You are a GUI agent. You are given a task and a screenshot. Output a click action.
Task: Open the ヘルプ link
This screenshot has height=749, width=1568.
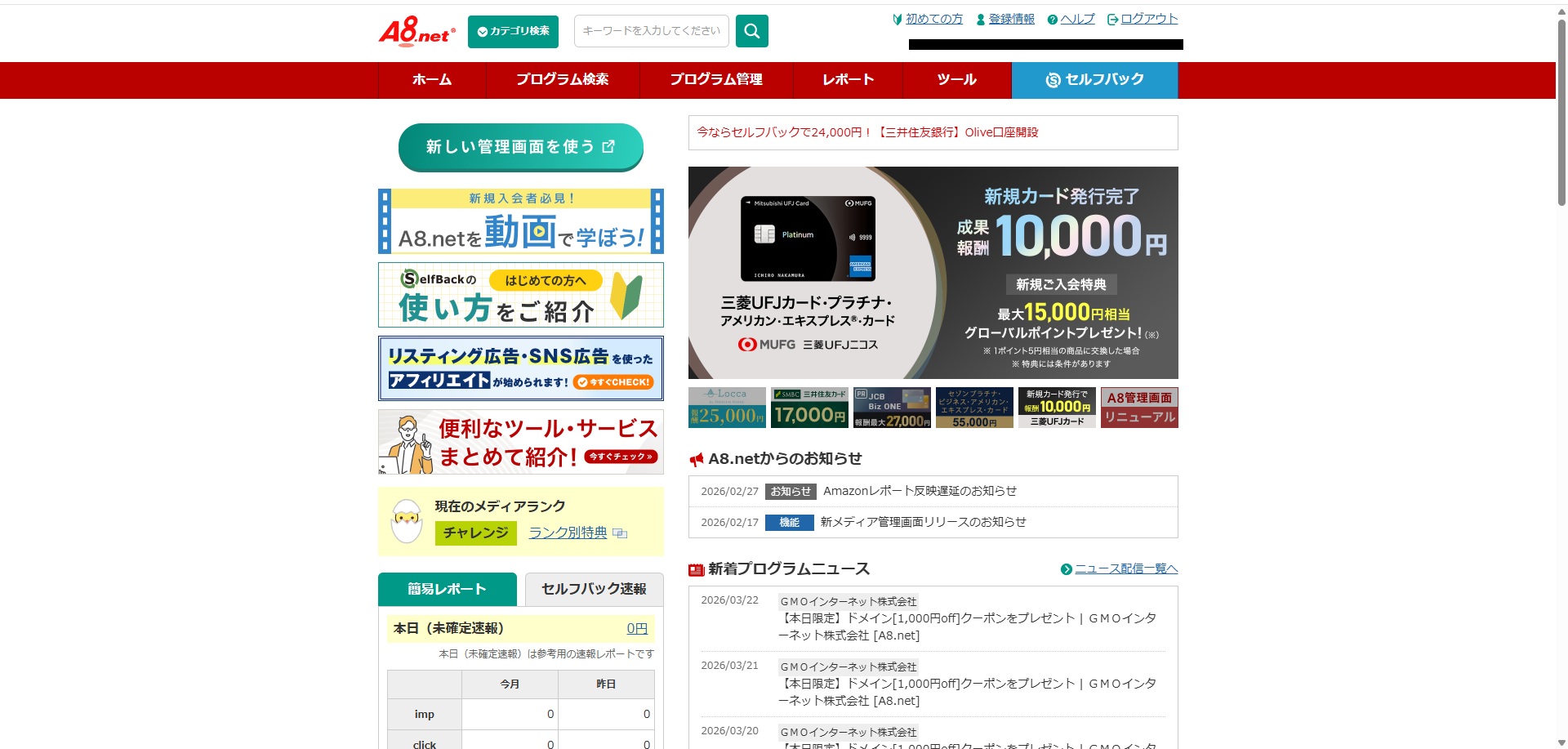pos(1077,19)
